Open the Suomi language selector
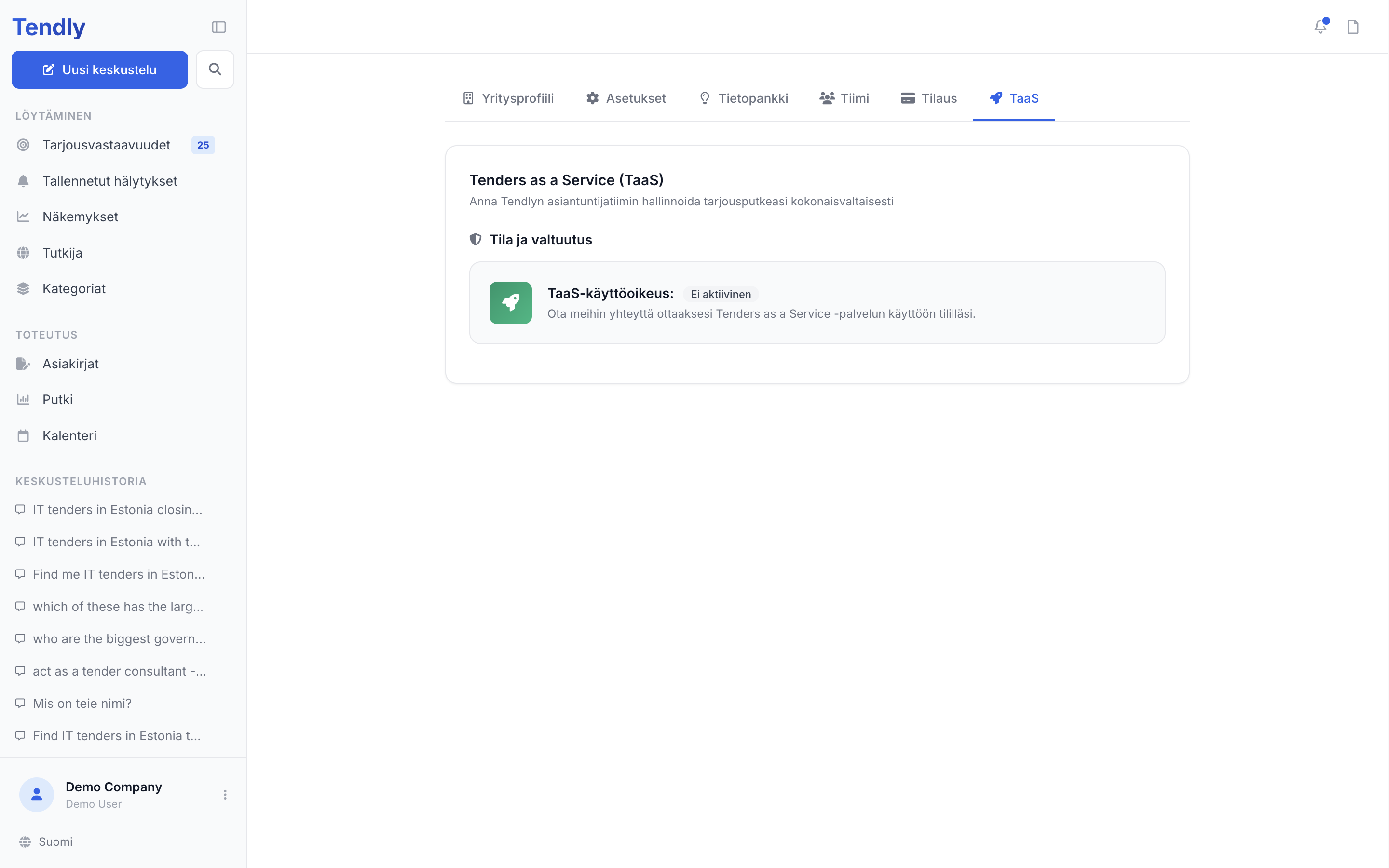Viewport: 1389px width, 868px height. tap(46, 841)
